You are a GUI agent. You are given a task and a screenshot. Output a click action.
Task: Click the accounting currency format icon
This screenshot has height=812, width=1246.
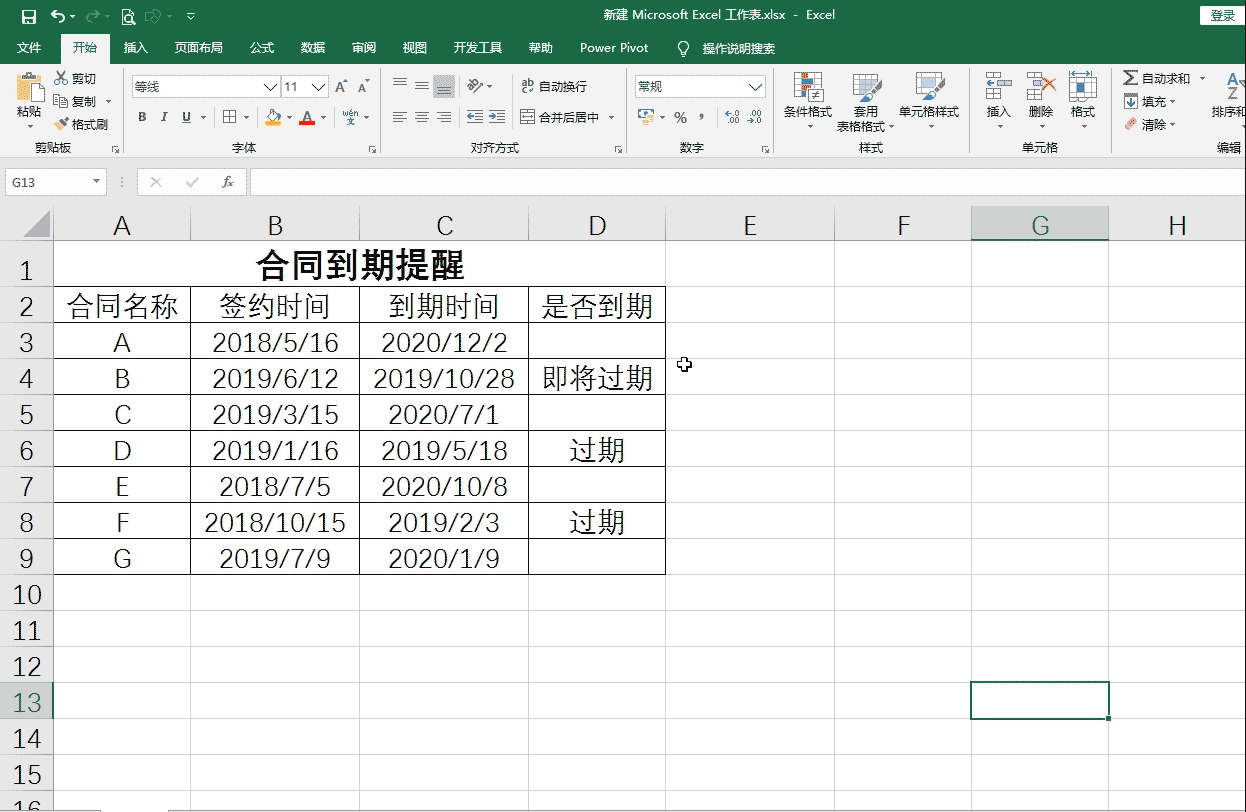pyautogui.click(x=646, y=117)
